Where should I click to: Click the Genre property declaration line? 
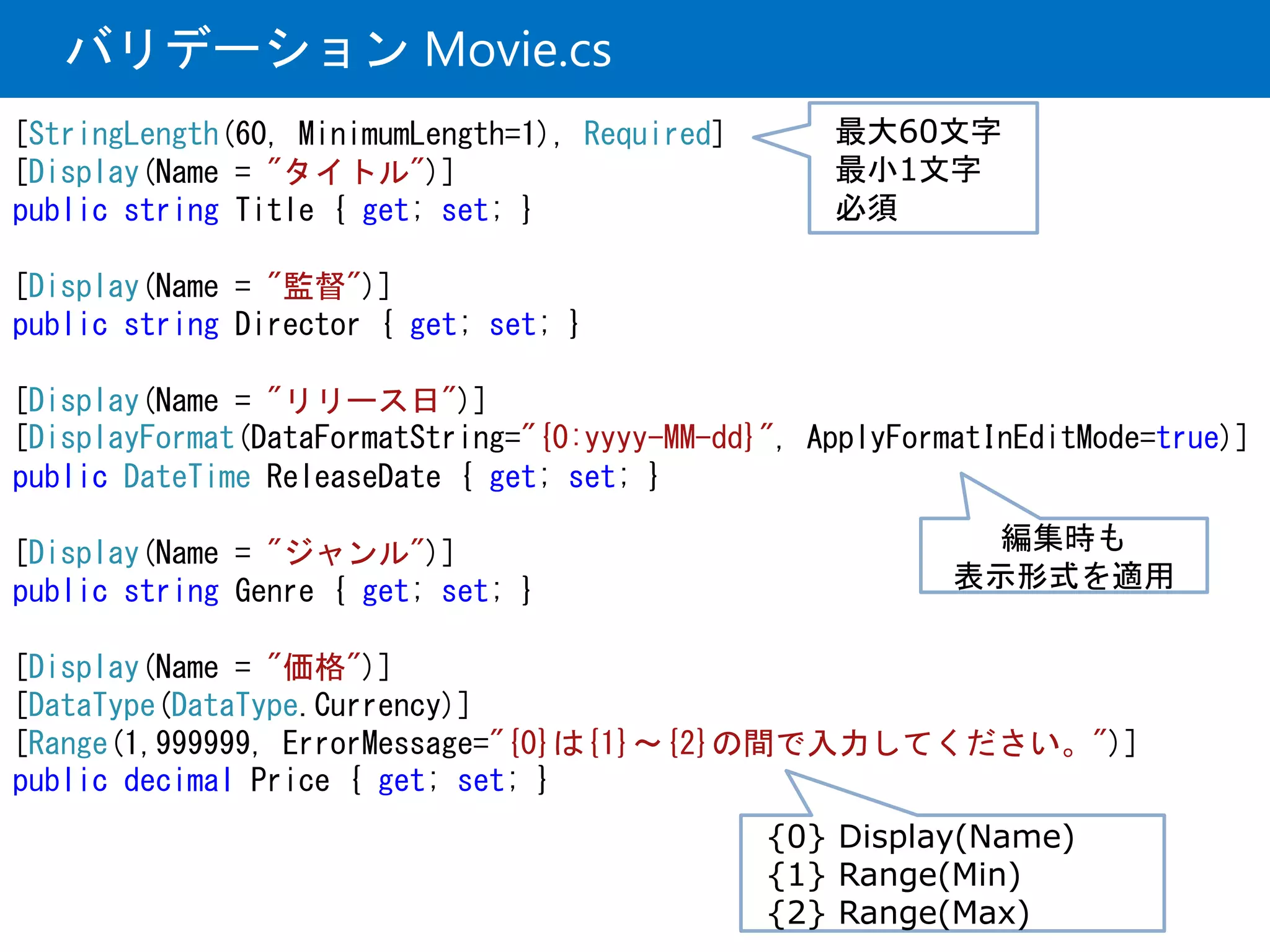click(x=272, y=591)
